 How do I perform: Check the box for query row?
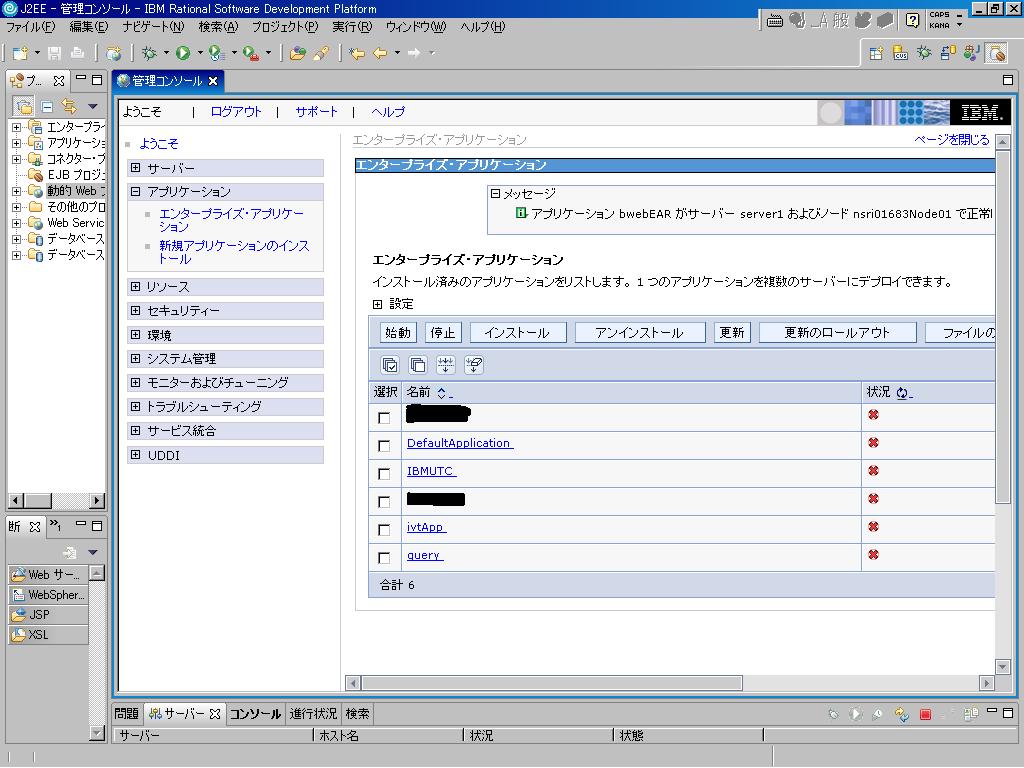[x=384, y=558]
